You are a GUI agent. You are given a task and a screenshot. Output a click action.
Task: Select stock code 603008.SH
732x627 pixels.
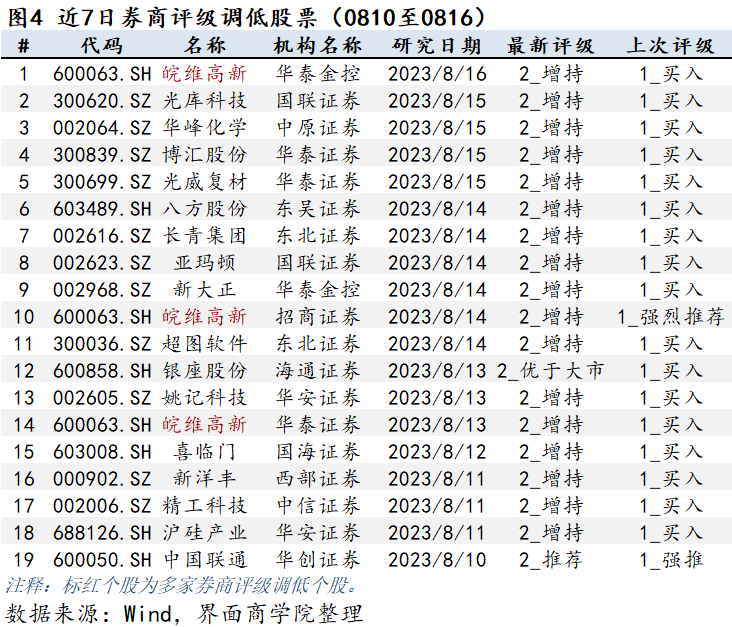pos(102,452)
